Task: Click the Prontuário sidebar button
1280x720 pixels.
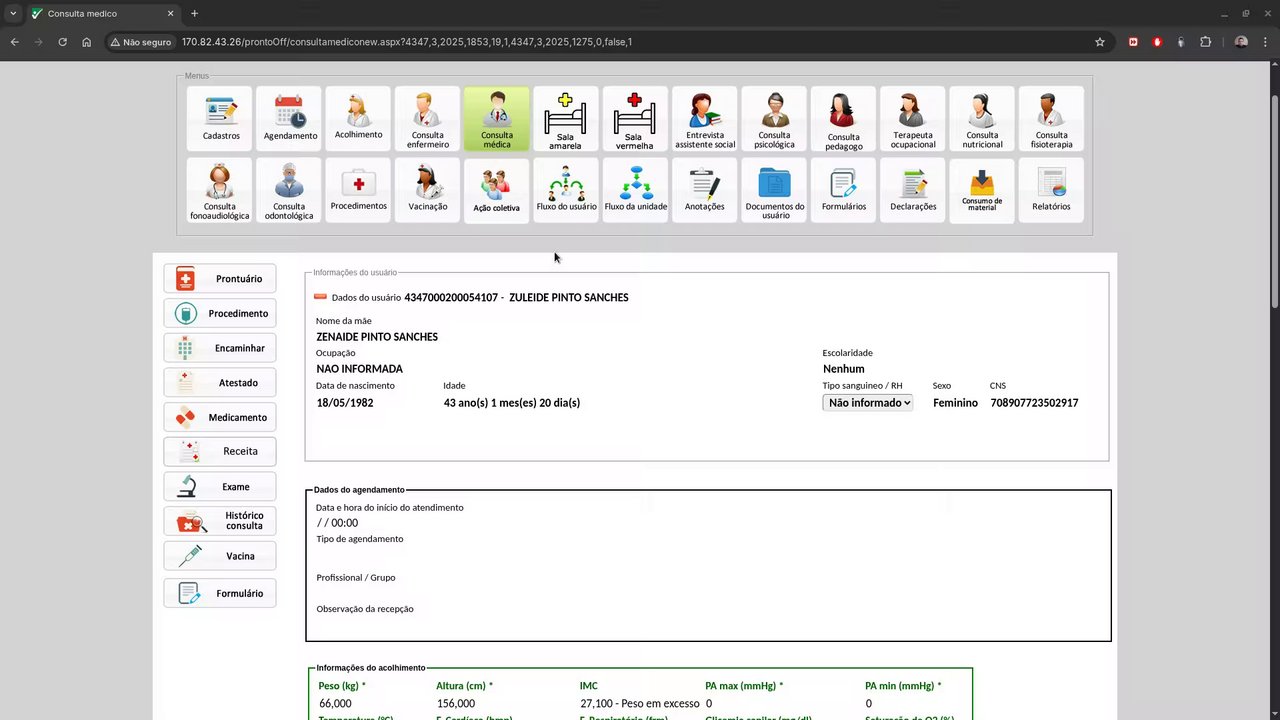Action: pyautogui.click(x=220, y=279)
